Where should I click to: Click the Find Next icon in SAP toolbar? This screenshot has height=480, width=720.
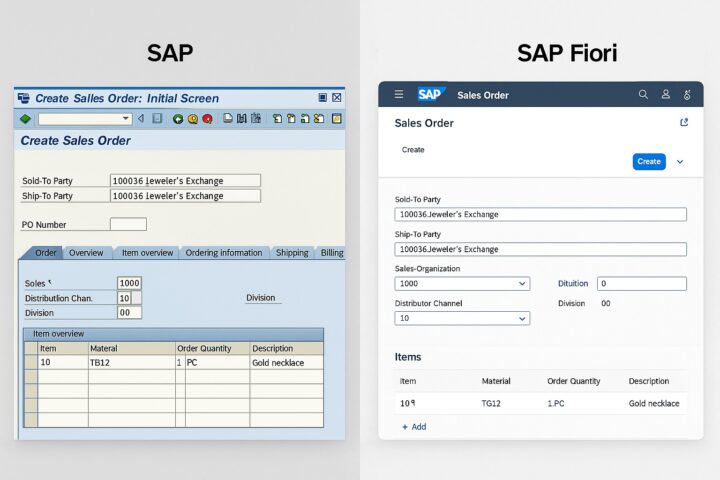[256, 119]
